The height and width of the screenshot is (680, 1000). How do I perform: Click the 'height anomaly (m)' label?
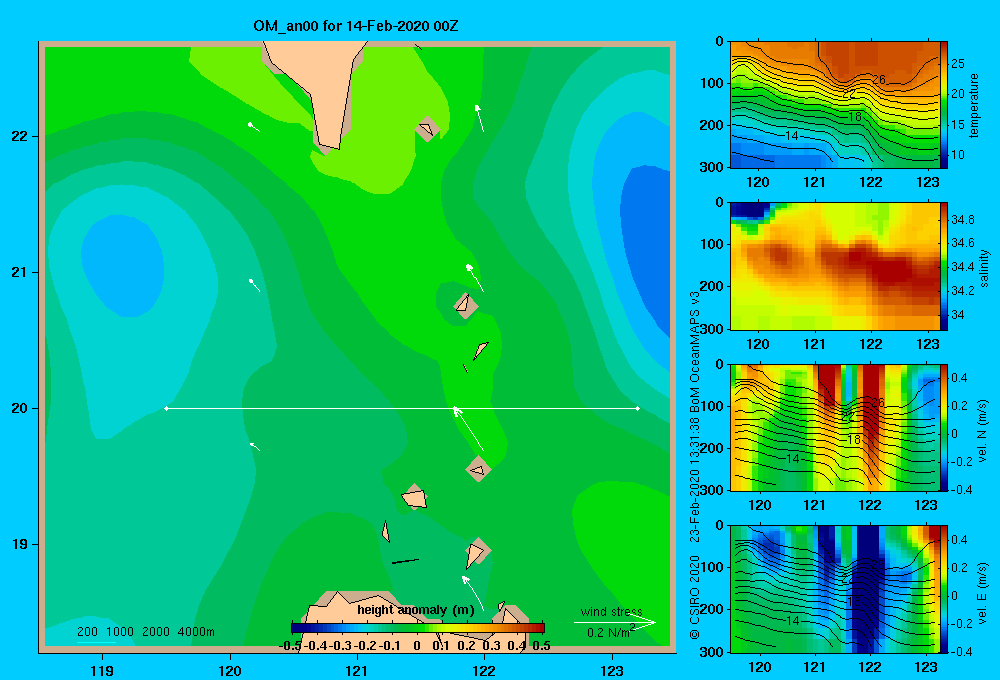coord(416,610)
